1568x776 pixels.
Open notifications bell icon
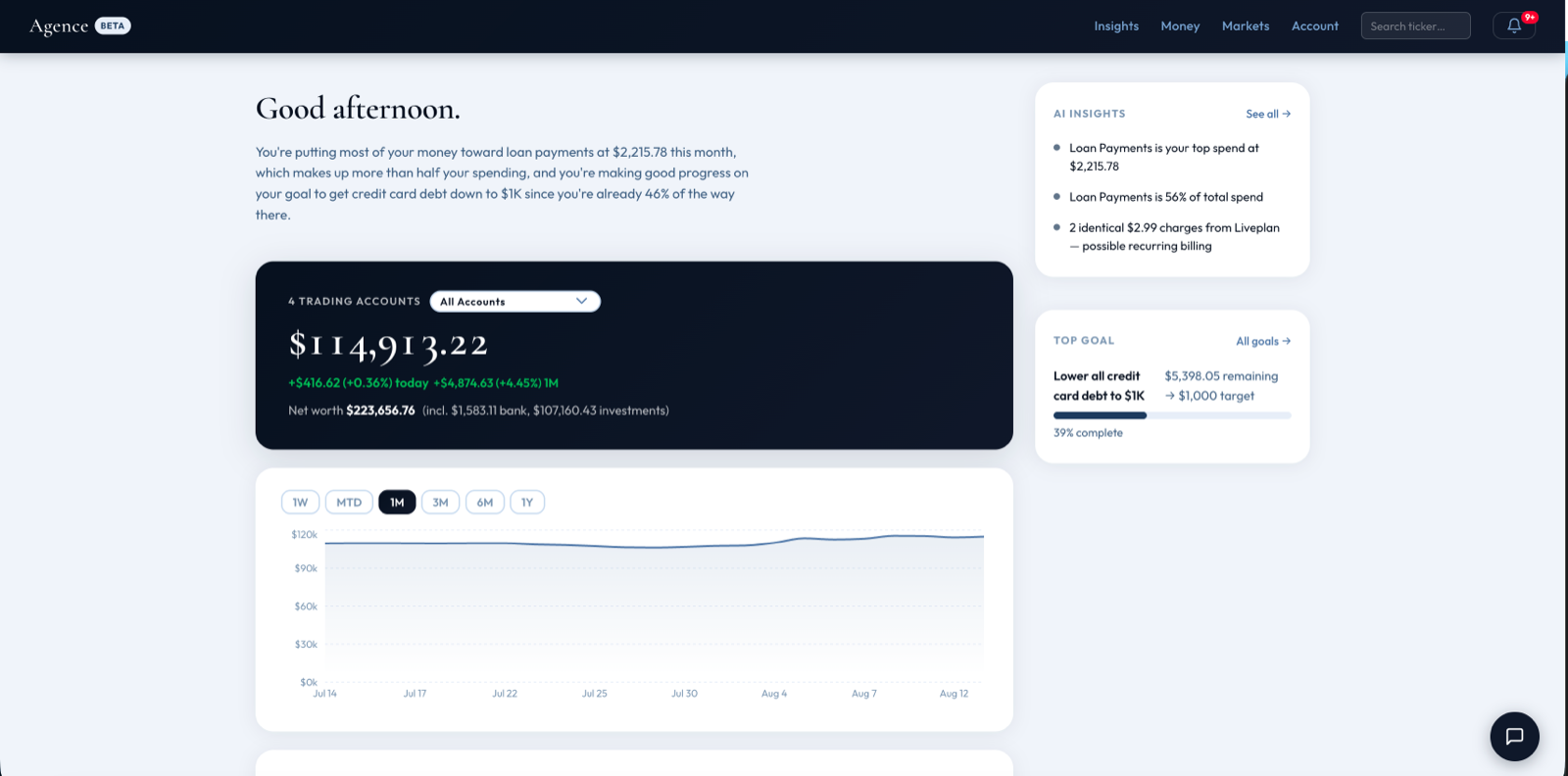tap(1514, 25)
